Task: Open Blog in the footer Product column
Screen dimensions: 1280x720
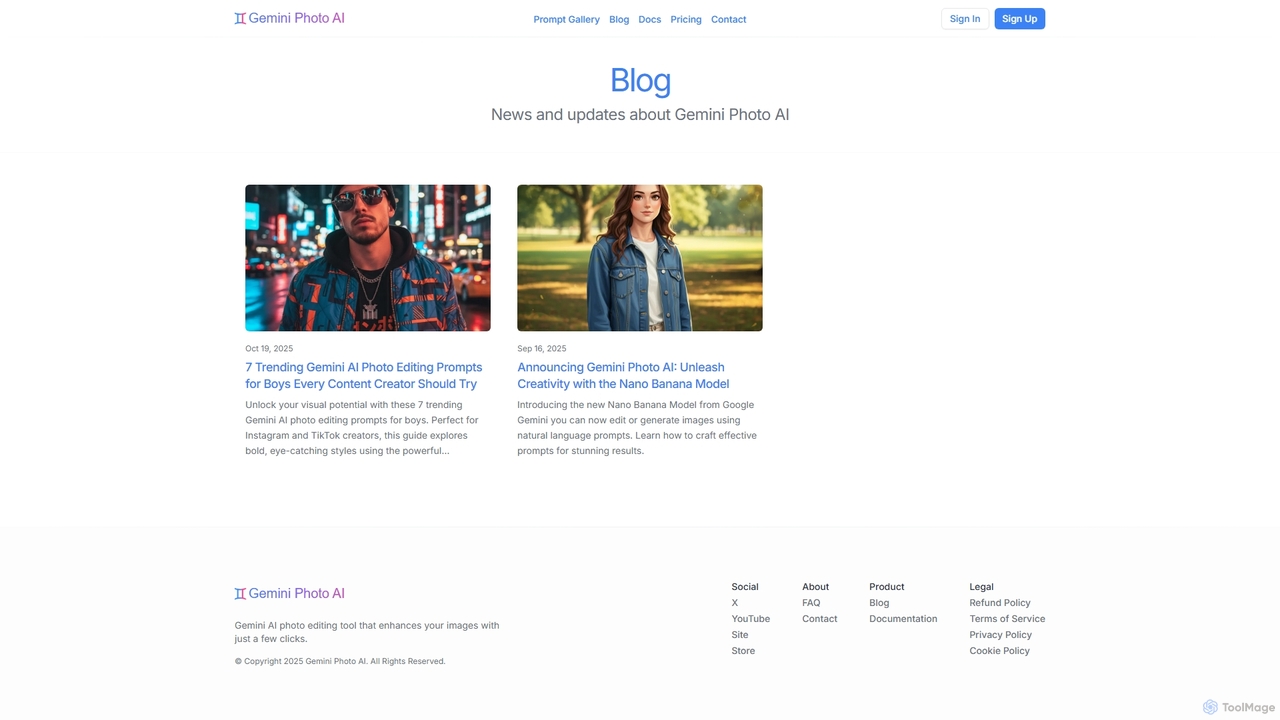Action: click(879, 603)
